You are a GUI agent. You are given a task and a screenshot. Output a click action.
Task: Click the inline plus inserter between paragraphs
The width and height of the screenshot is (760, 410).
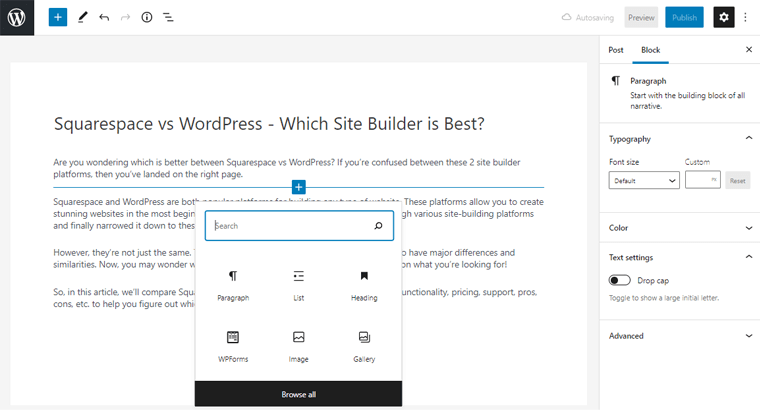(299, 187)
